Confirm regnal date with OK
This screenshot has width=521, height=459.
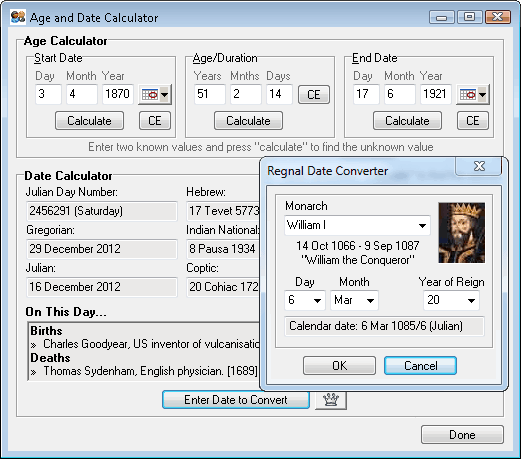click(x=339, y=366)
